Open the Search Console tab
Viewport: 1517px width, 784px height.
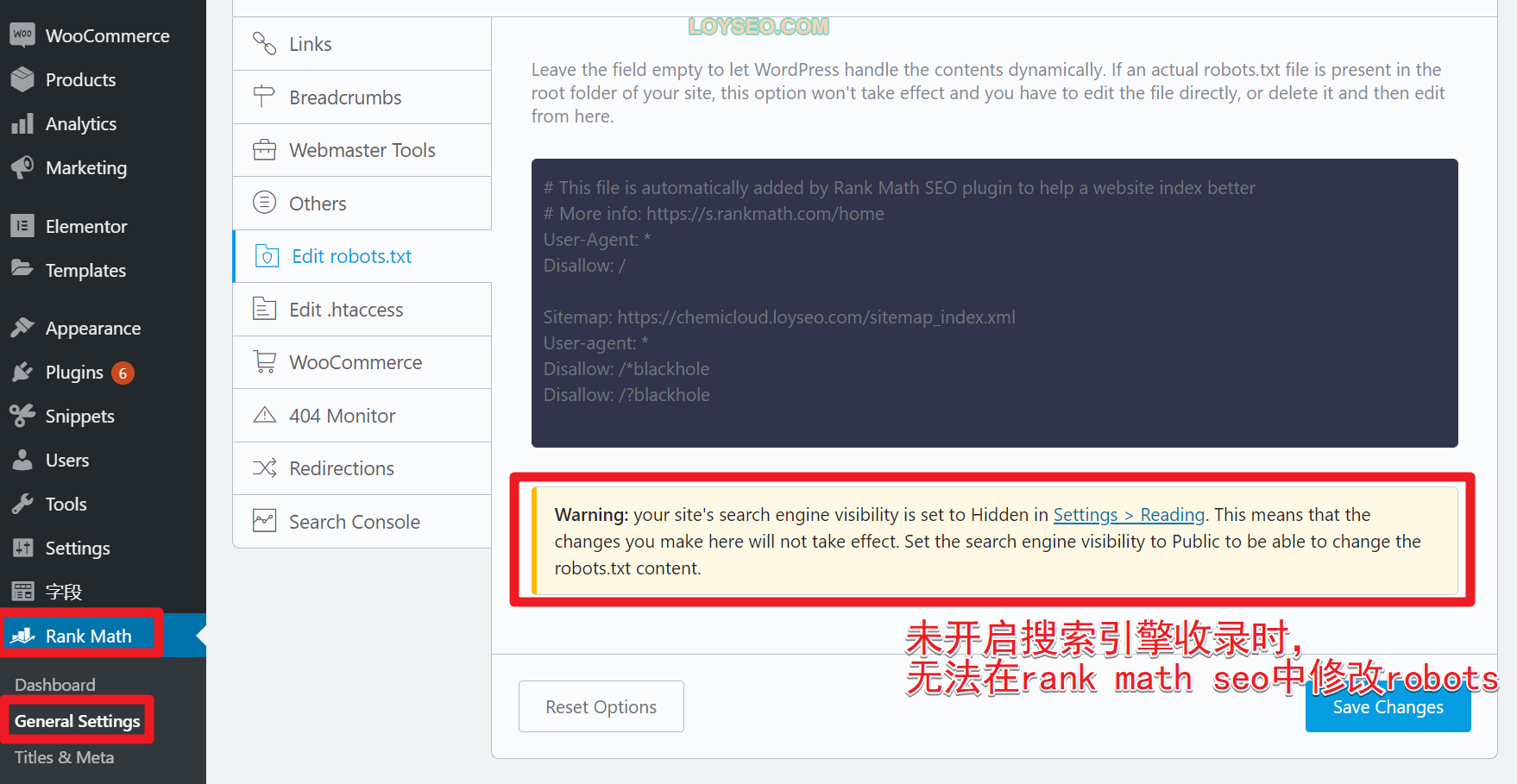(362, 522)
